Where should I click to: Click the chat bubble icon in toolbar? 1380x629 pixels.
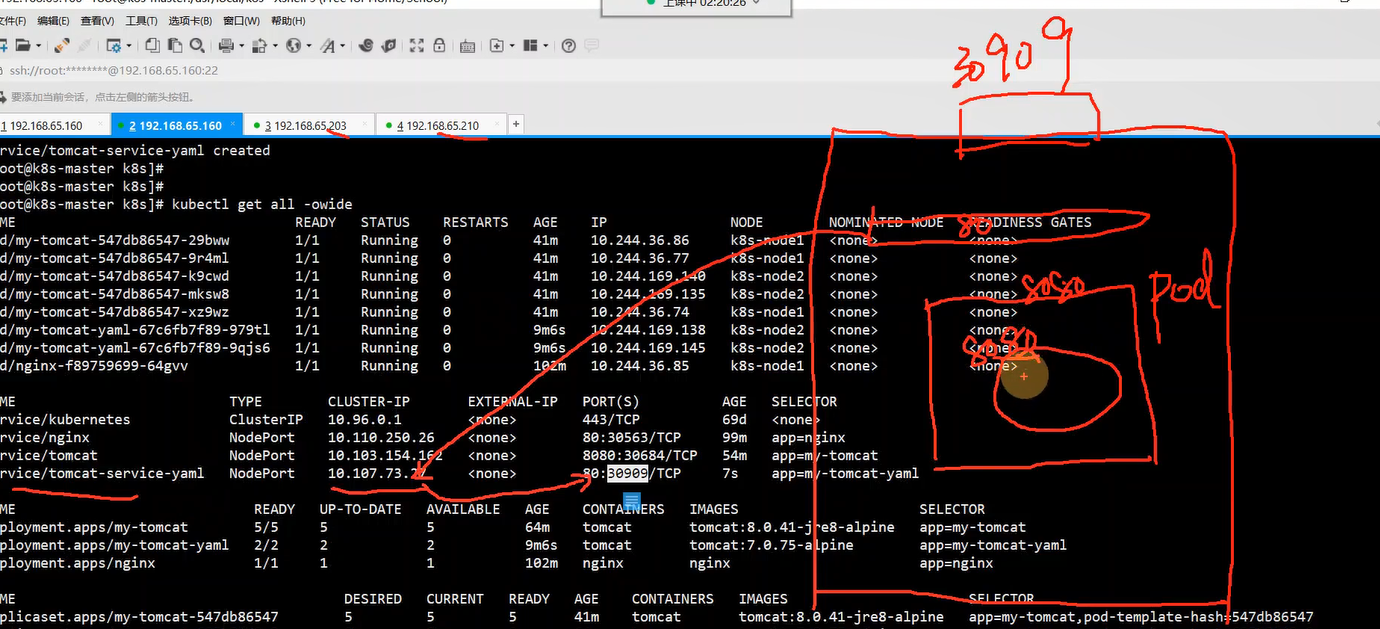click(x=591, y=45)
